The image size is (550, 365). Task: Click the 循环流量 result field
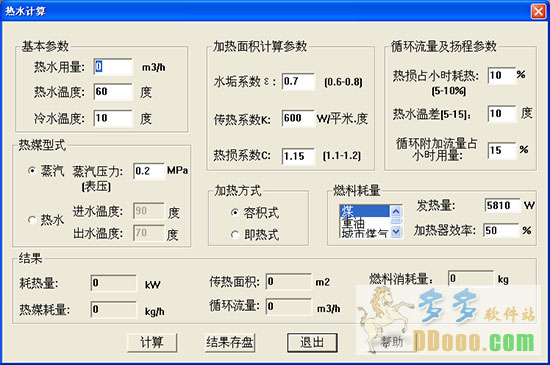[289, 307]
